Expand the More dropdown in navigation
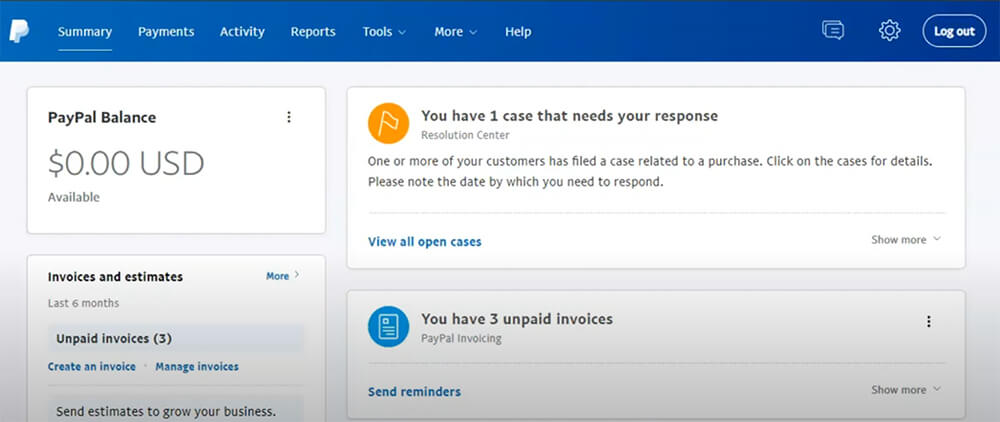 point(455,32)
